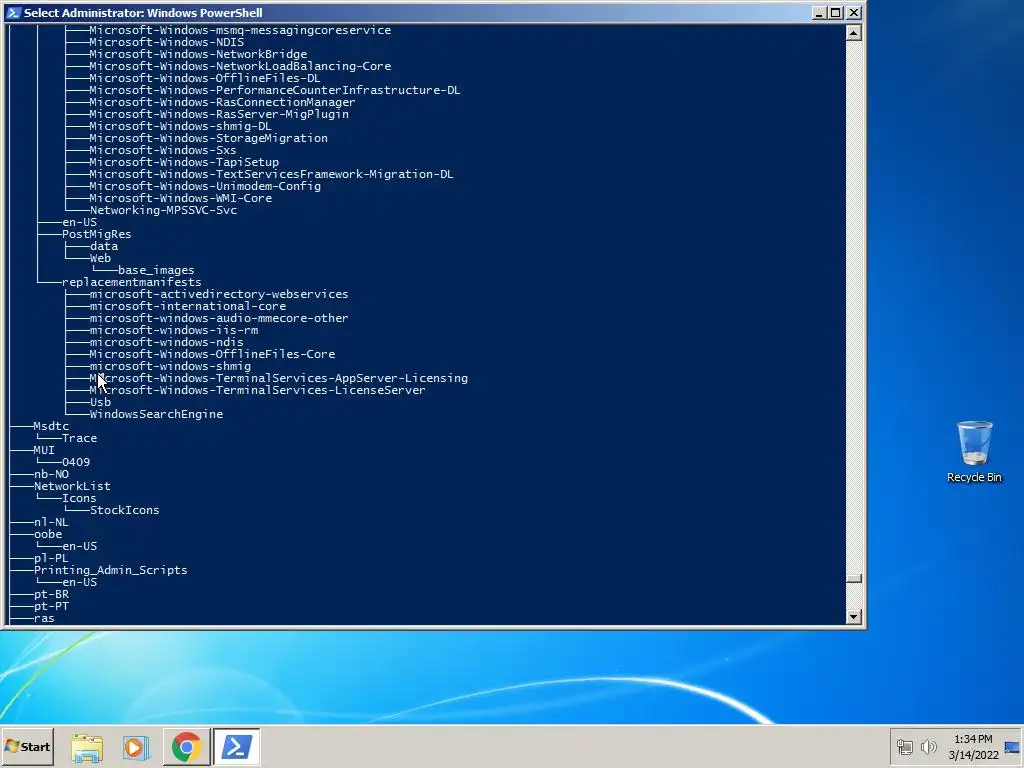Click the Trace entry under Msdtc
Viewport: 1024px width, 768px height.
point(79,438)
